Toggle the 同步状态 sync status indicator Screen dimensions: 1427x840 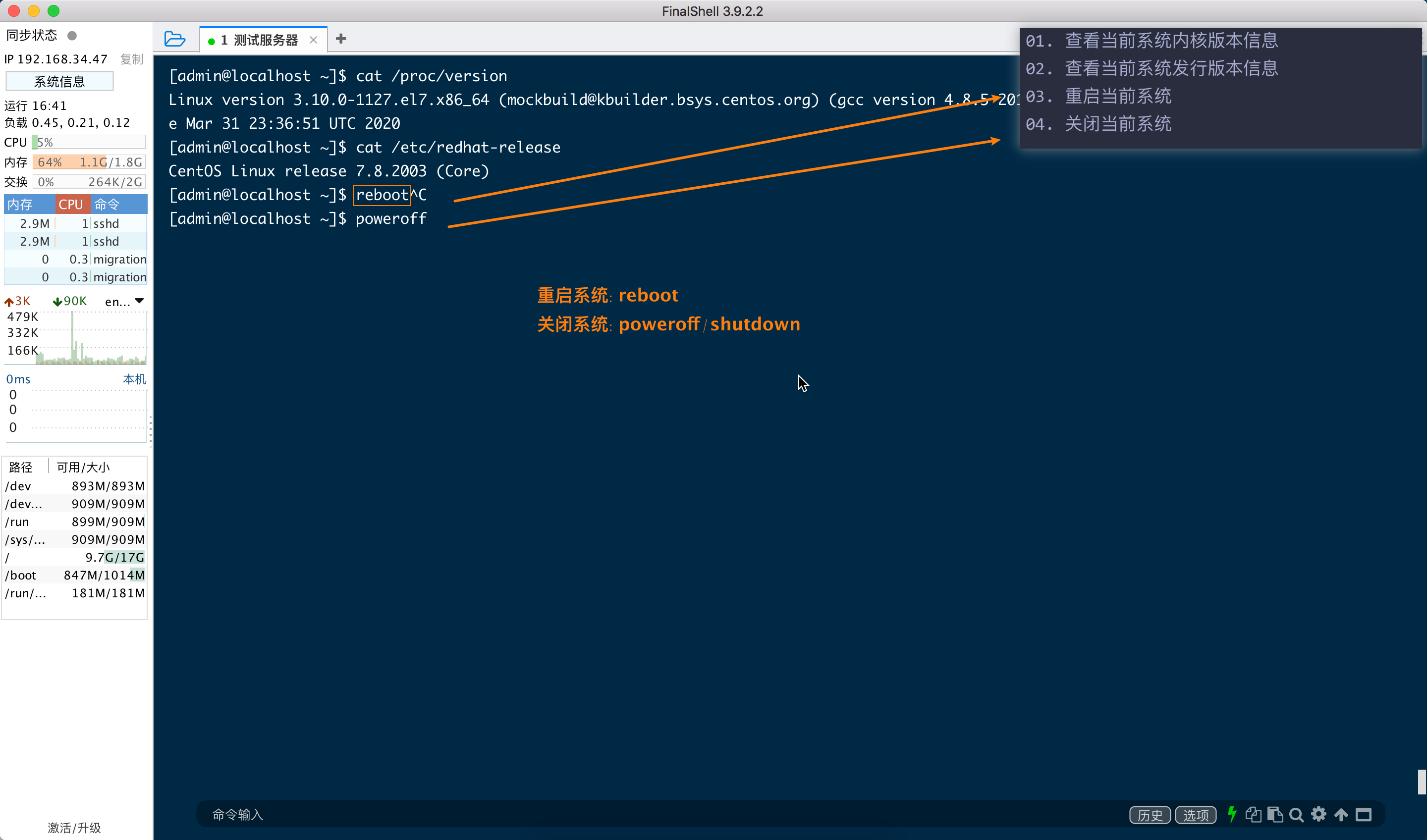tap(72, 36)
